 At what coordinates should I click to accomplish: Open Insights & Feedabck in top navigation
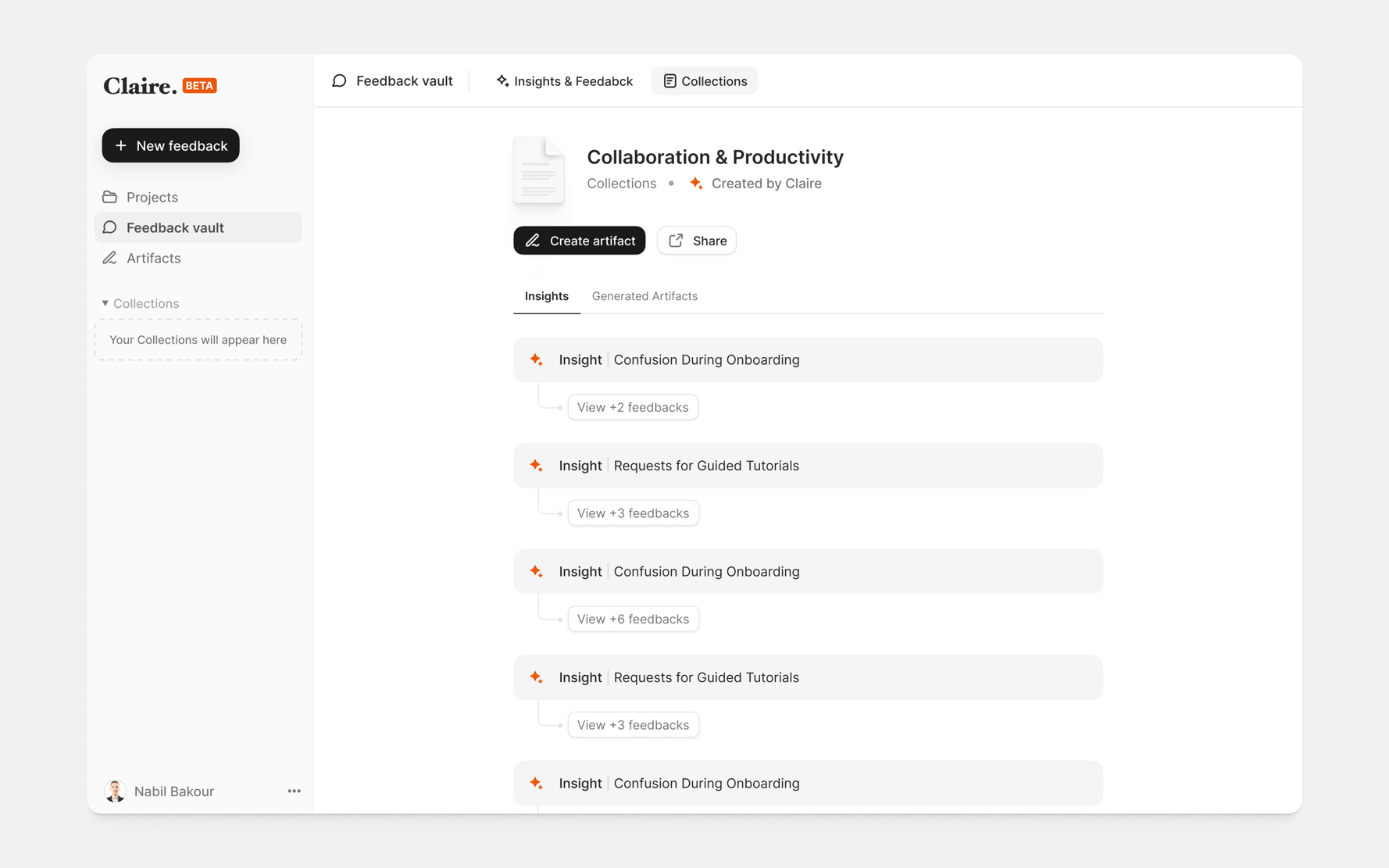(565, 81)
